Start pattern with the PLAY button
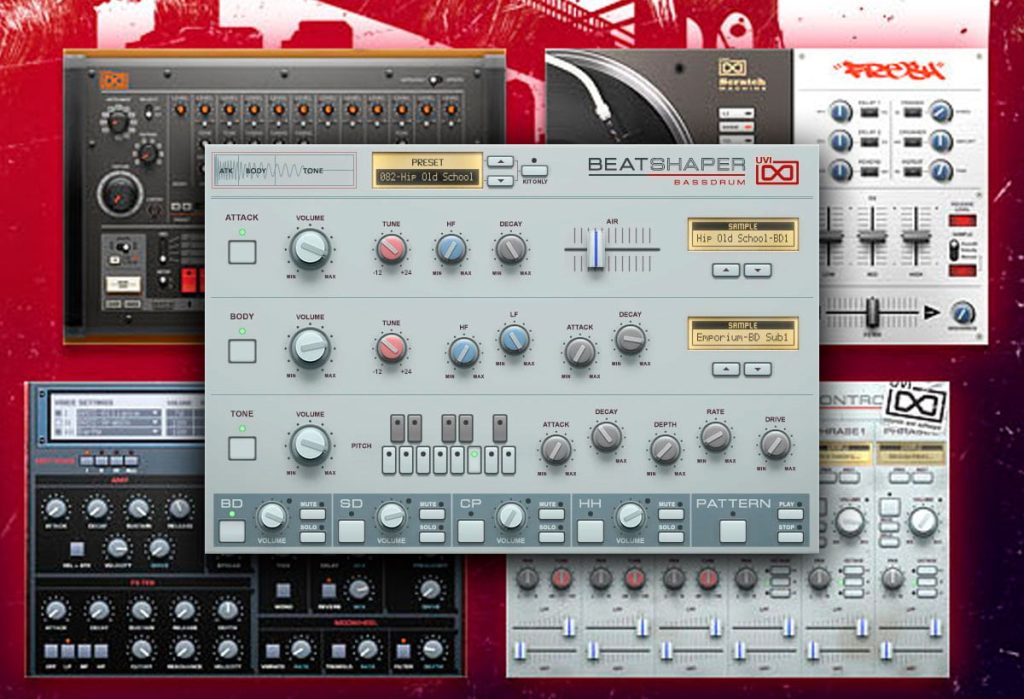 [790, 514]
